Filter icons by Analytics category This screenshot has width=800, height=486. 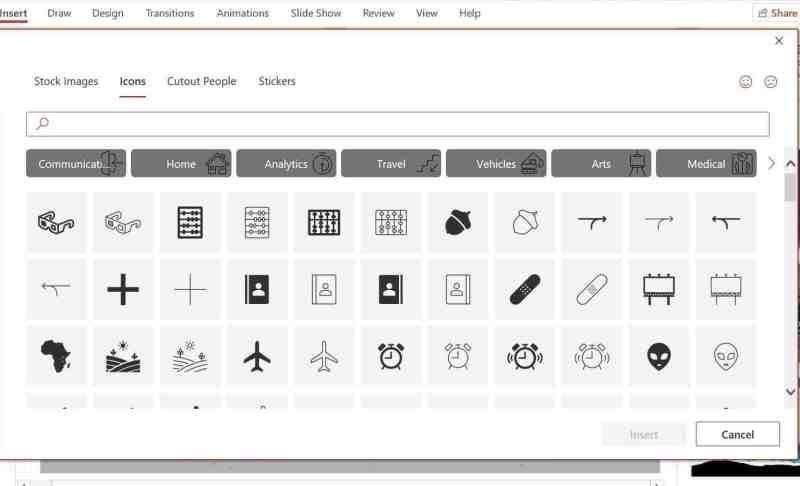pos(286,164)
